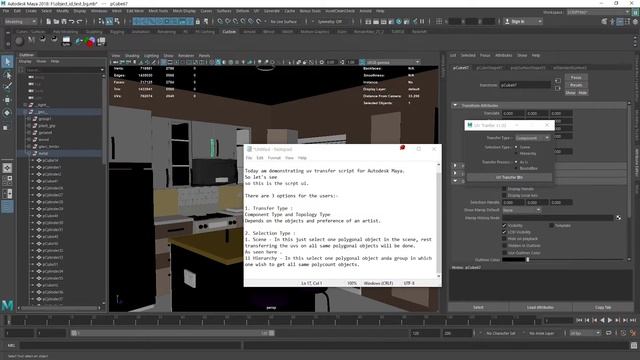Click the four-view layout icon in toolbox
640x360 pixels.
pyautogui.click(x=7, y=180)
